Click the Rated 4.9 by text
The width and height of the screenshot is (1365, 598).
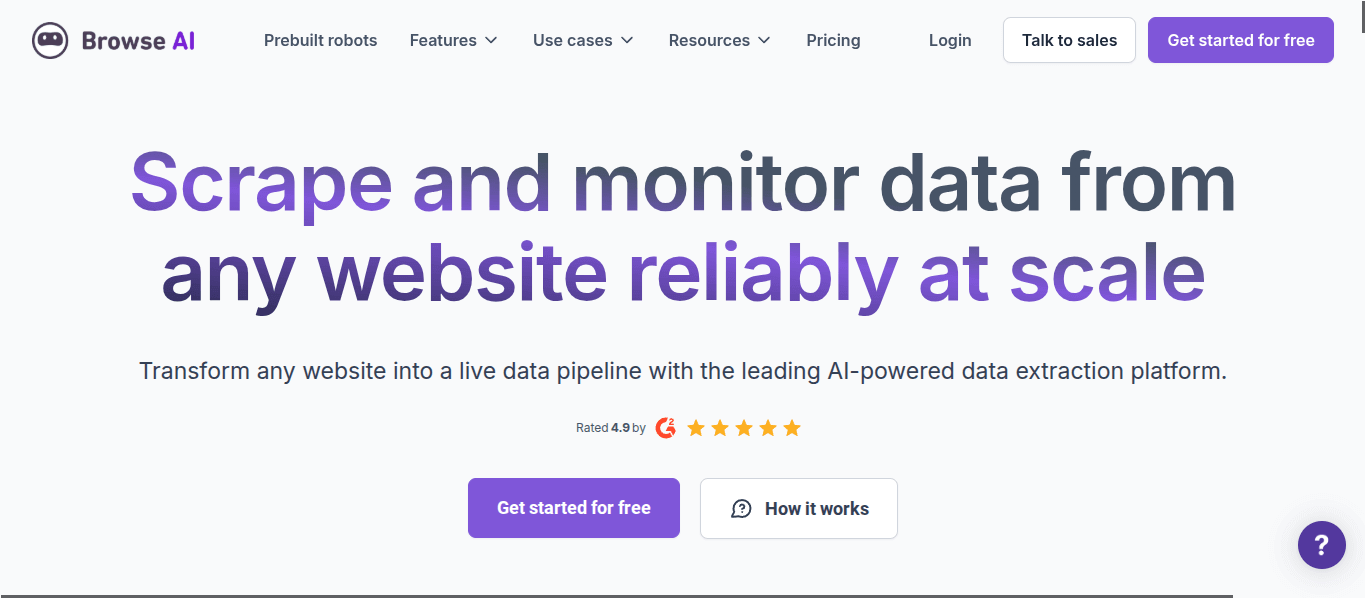click(611, 428)
